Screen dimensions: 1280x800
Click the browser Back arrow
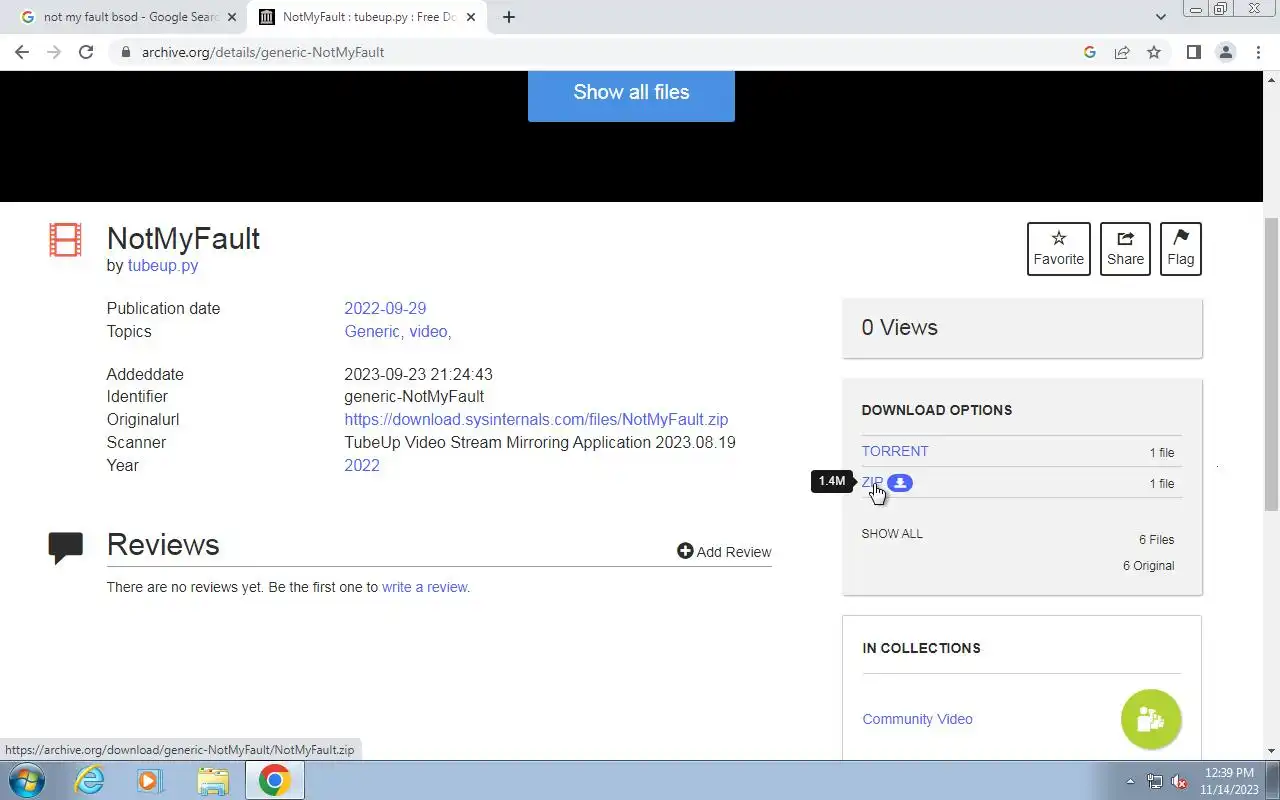[22, 52]
